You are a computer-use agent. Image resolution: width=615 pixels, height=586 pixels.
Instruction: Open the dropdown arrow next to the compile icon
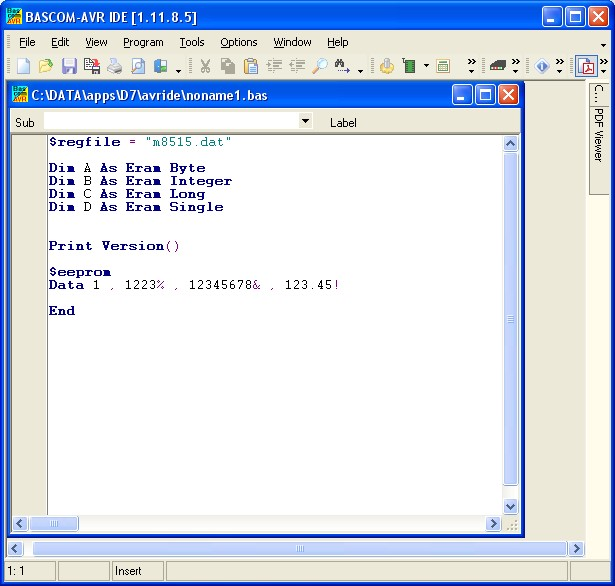click(x=426, y=66)
